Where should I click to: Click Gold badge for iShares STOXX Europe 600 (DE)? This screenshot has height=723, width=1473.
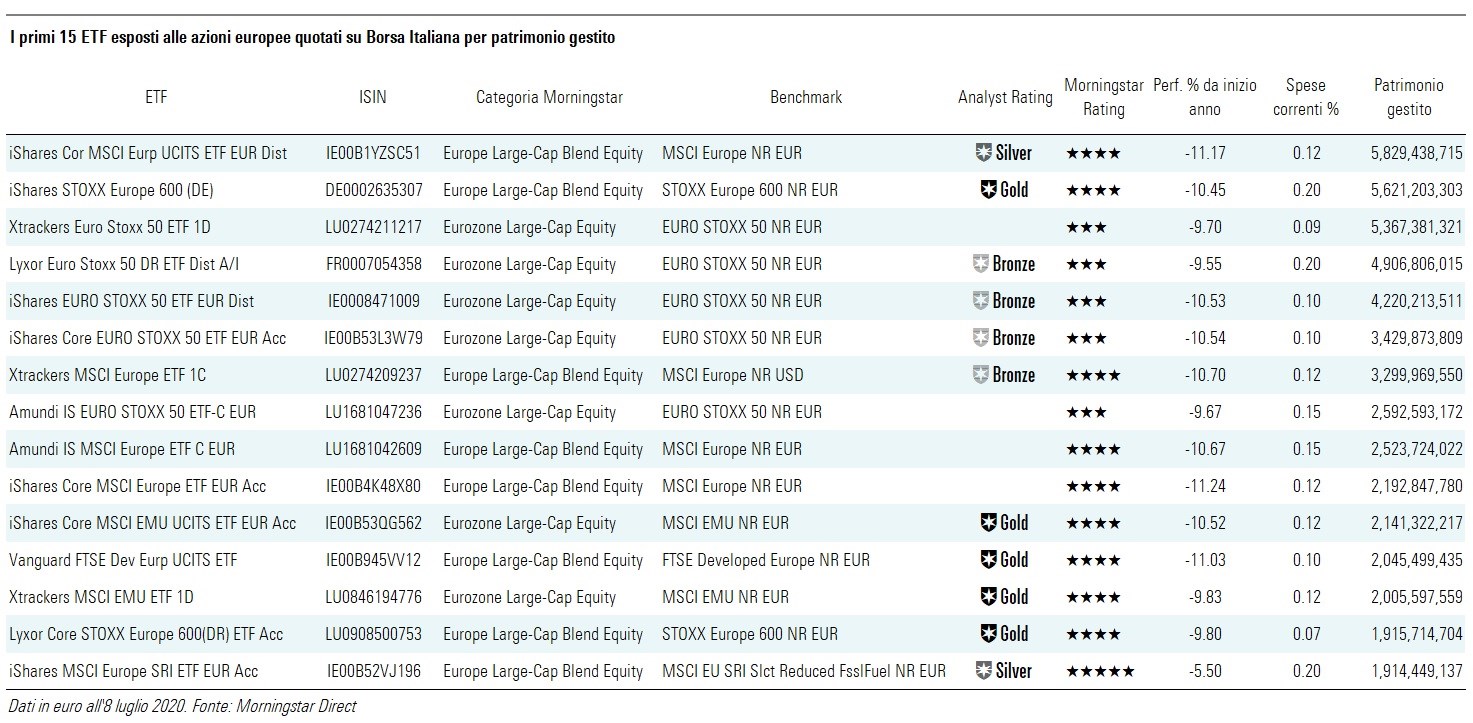tap(1004, 190)
